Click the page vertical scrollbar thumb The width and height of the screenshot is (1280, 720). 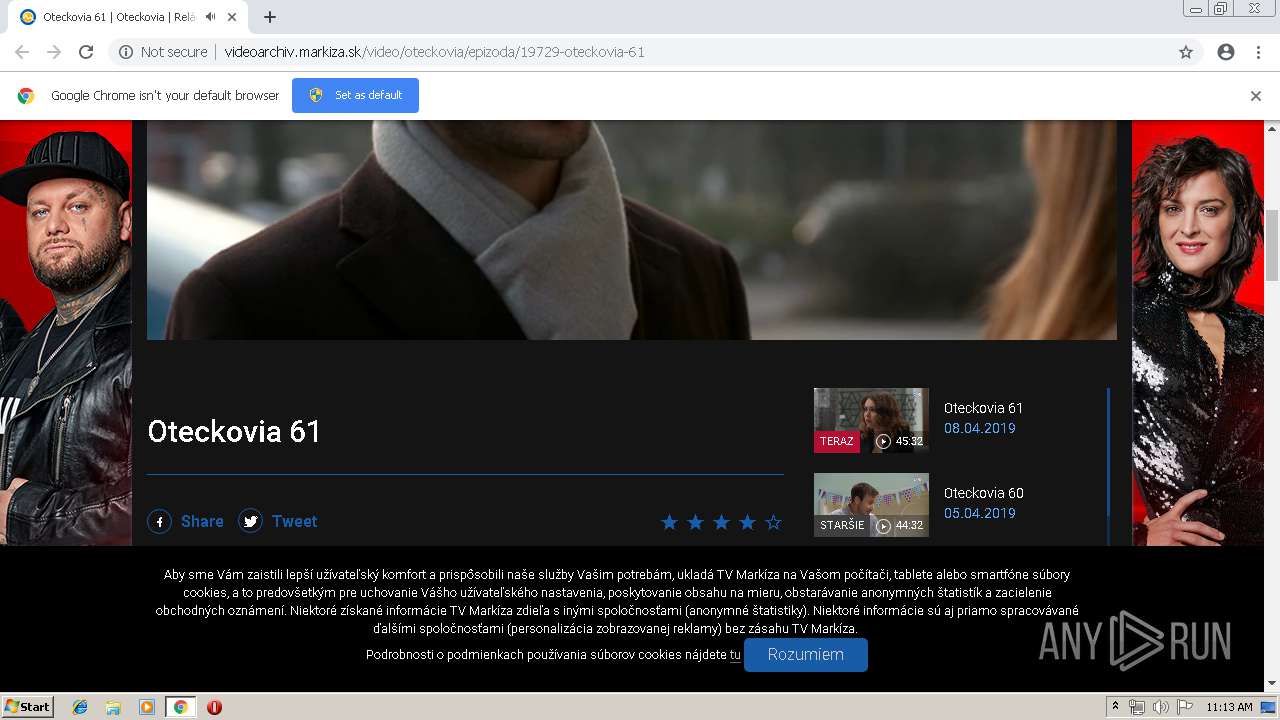tap(1272, 245)
